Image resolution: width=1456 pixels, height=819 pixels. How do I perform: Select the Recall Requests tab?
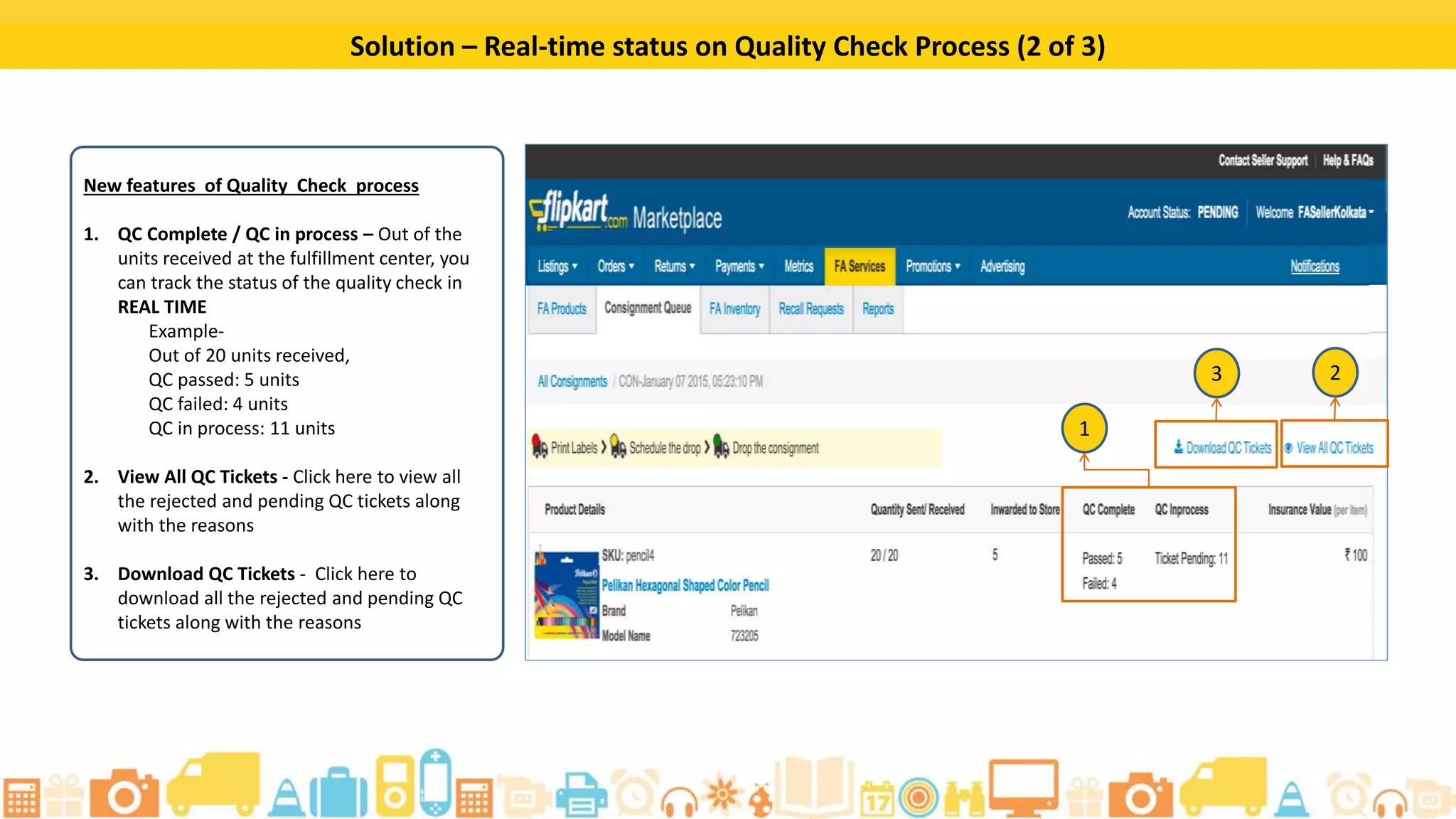click(x=810, y=309)
